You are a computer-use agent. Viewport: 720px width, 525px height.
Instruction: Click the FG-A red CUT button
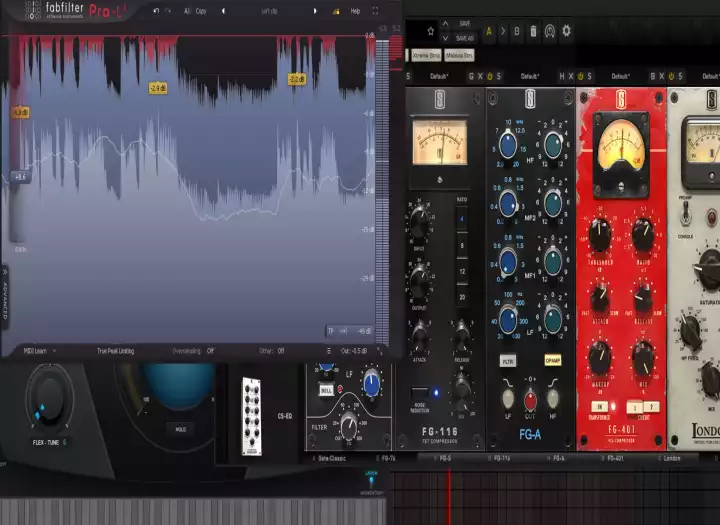point(530,400)
